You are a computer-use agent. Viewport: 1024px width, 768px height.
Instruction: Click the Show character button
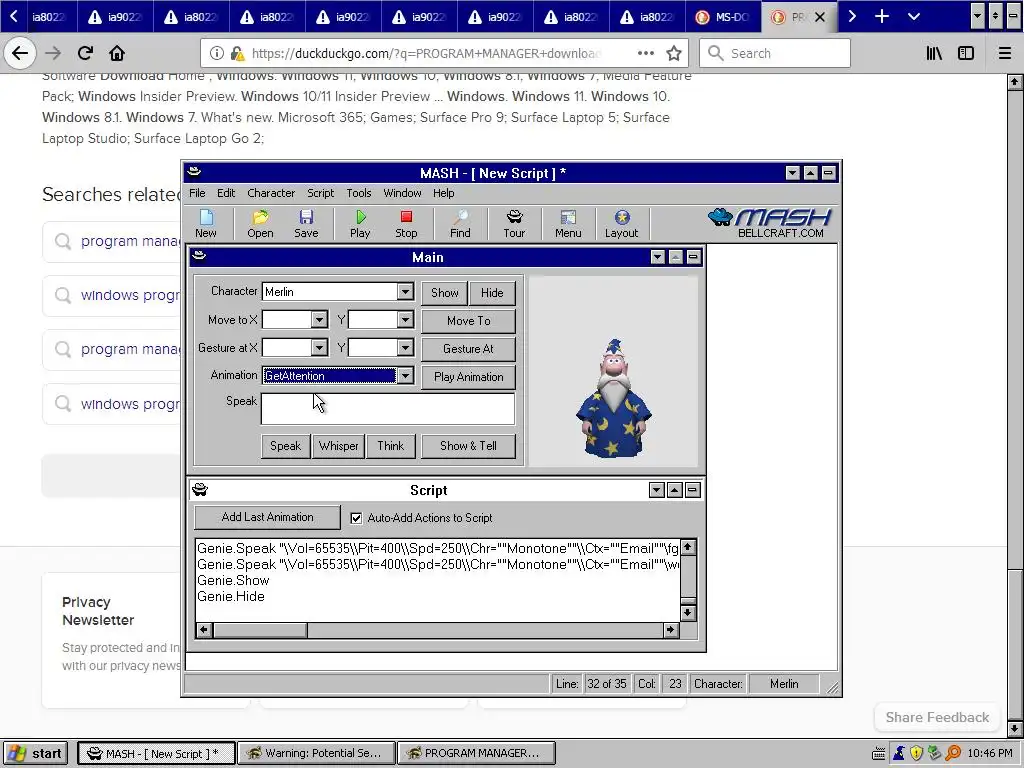click(x=445, y=293)
